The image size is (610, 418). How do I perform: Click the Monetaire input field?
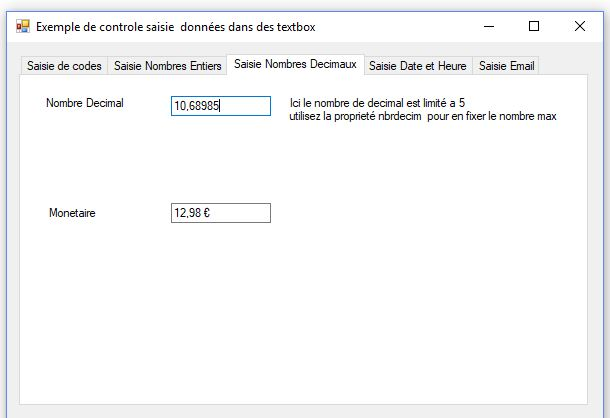[x=220, y=213]
